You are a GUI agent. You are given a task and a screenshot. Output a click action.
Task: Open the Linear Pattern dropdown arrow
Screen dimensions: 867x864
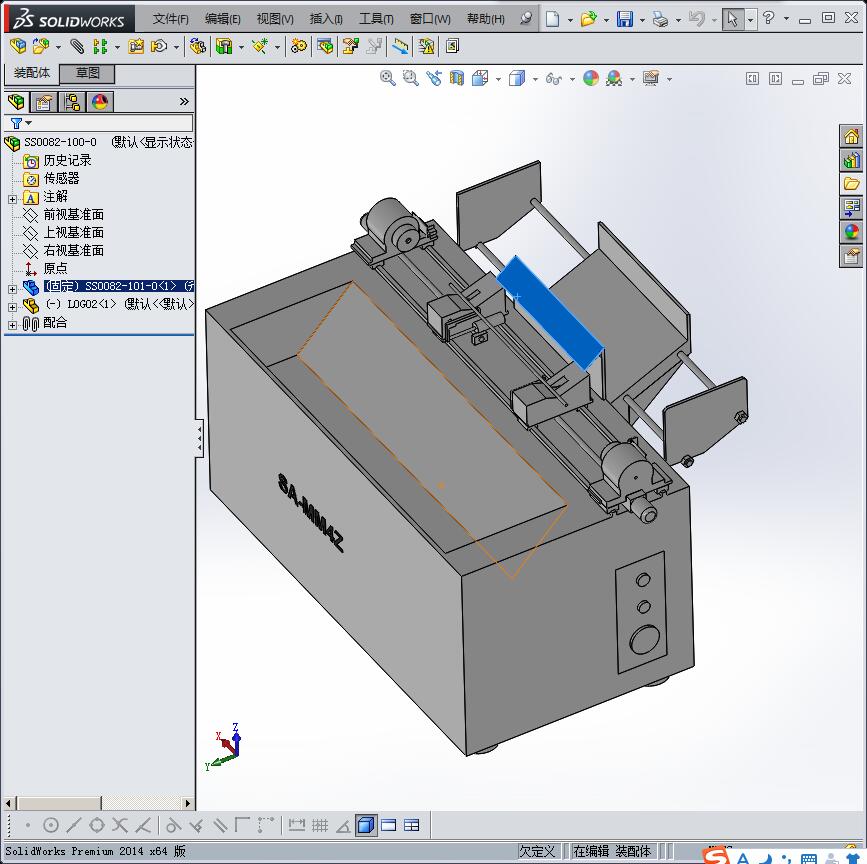tap(117, 48)
